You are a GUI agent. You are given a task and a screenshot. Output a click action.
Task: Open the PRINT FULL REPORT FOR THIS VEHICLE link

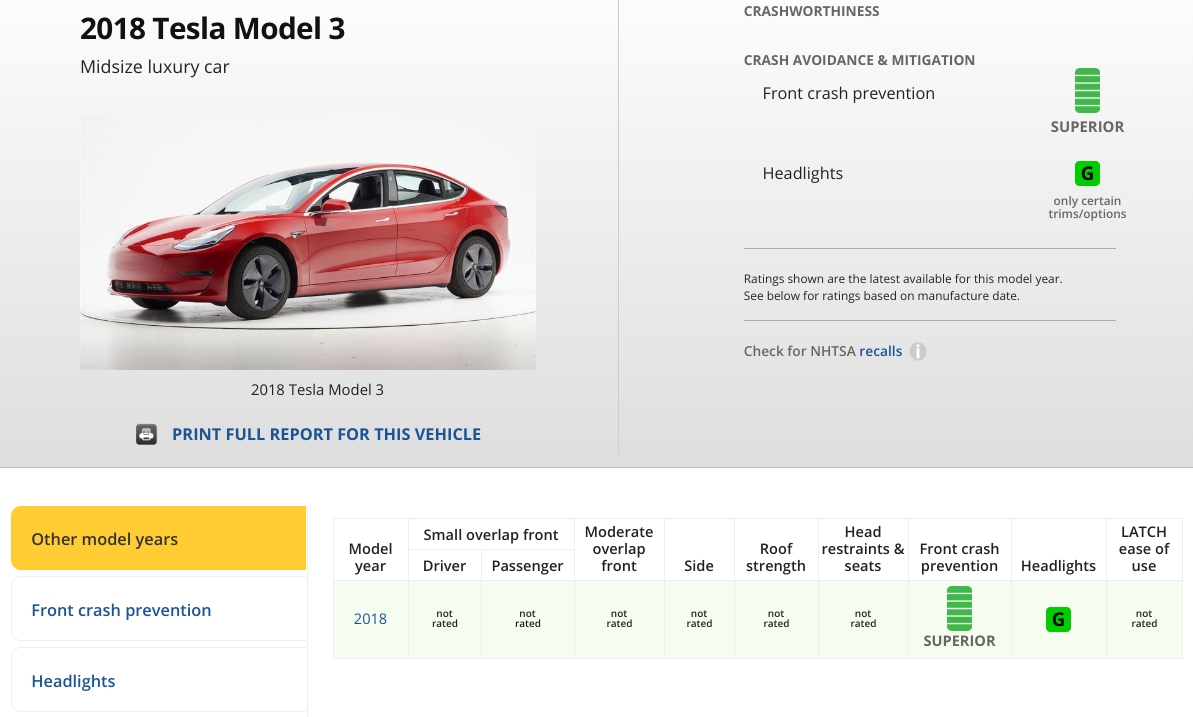pos(326,434)
